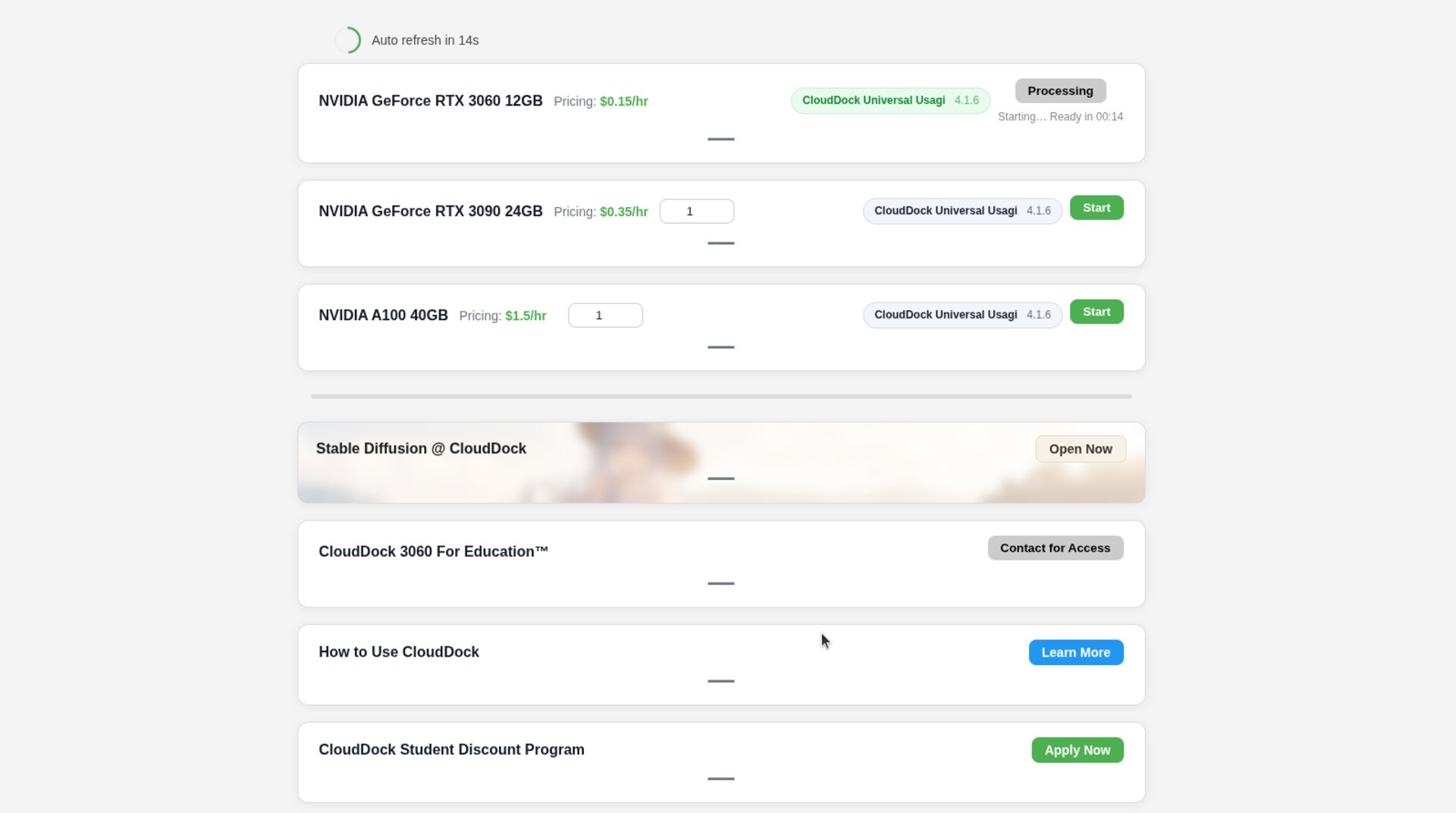Open the RTX 3060 CloudDock Universal Usagi image selector
Screen dimensions: 1456x813
[890, 101]
